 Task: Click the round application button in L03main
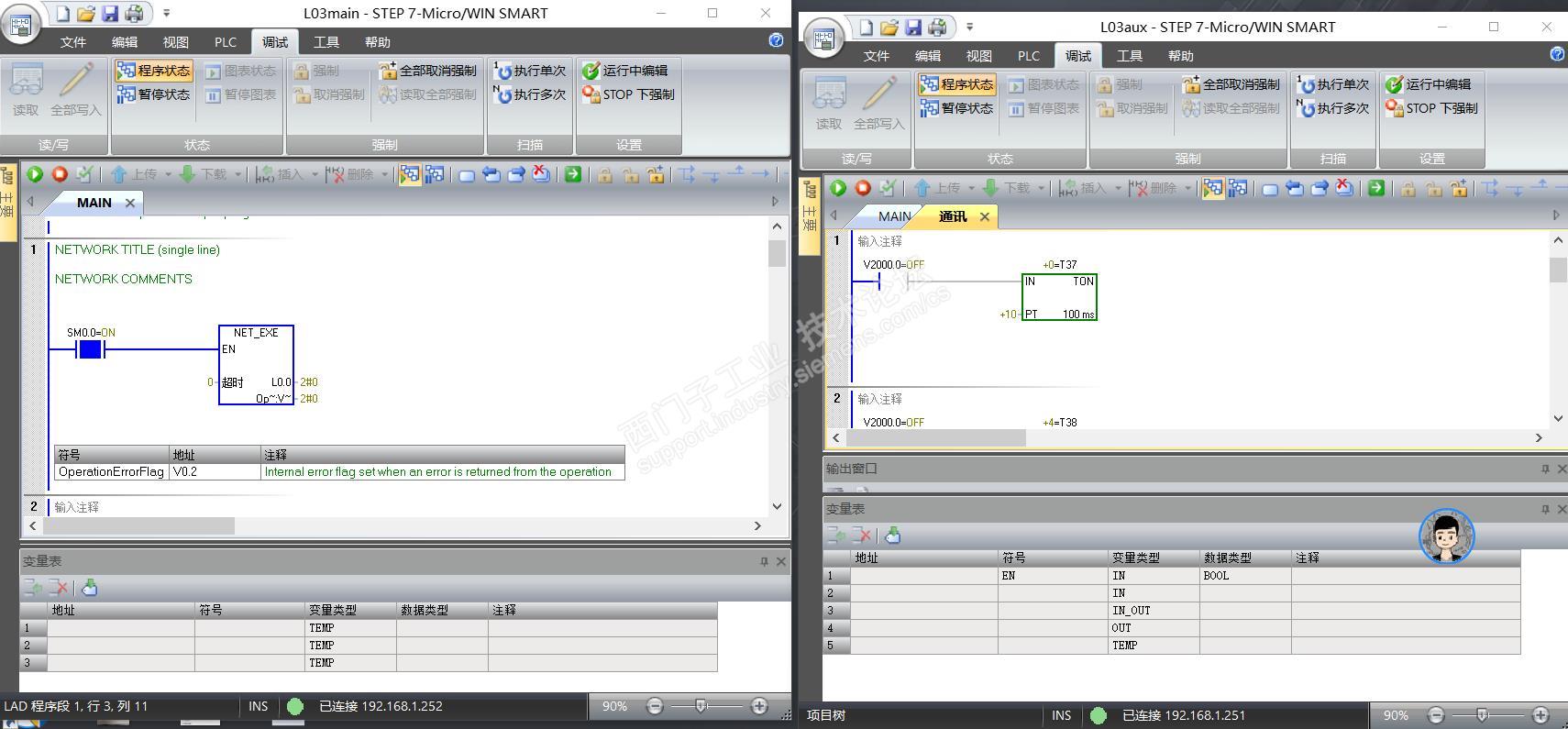20,25
